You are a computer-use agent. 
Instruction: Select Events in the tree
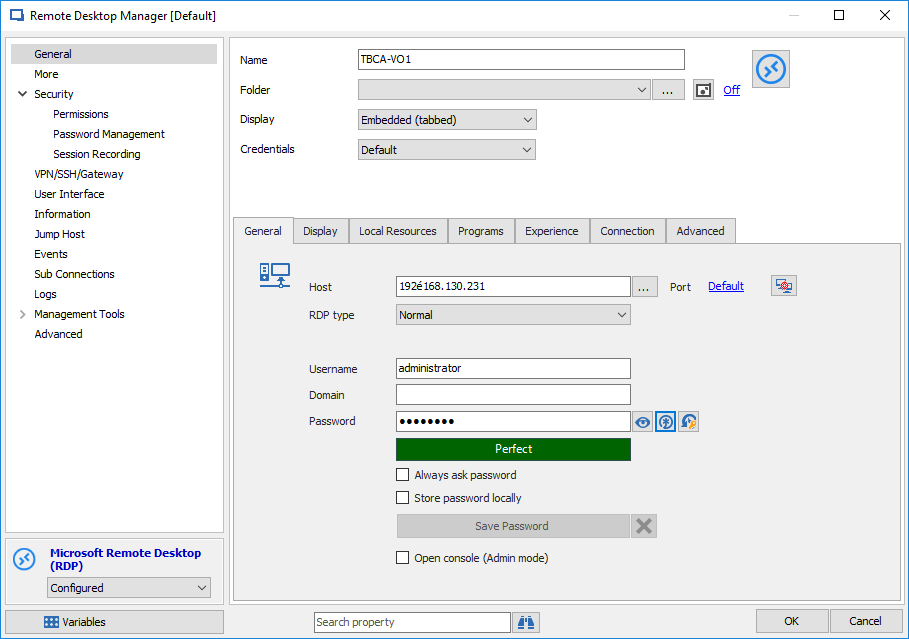50,254
